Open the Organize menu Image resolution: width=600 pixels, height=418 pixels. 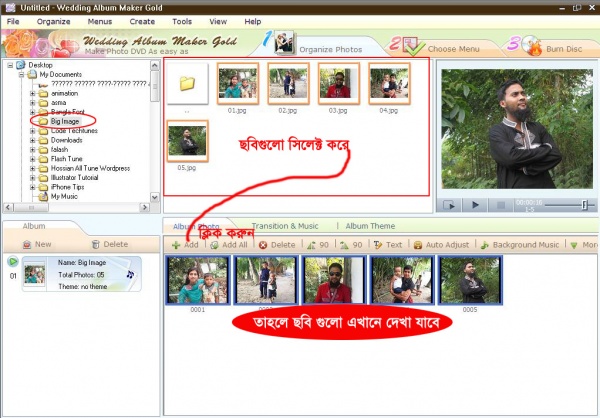(54, 21)
